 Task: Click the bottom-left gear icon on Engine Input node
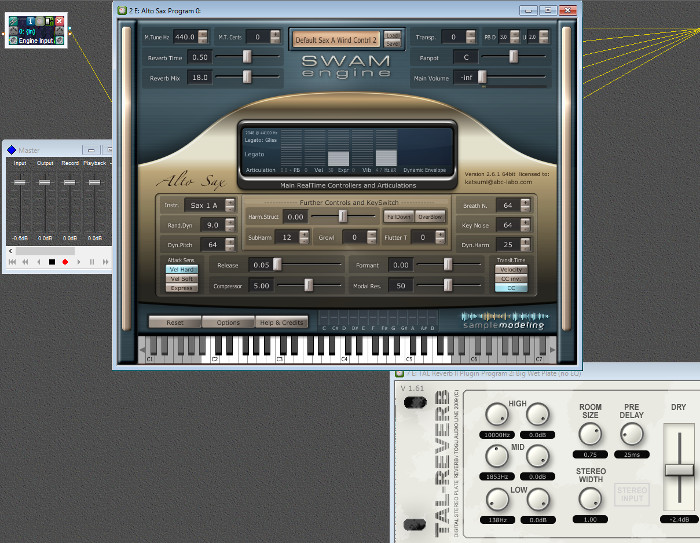click(x=13, y=40)
